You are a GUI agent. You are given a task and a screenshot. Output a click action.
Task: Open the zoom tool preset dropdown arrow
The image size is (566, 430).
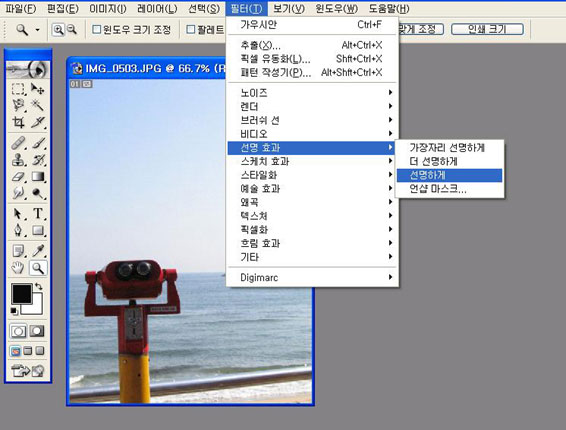click(38, 30)
